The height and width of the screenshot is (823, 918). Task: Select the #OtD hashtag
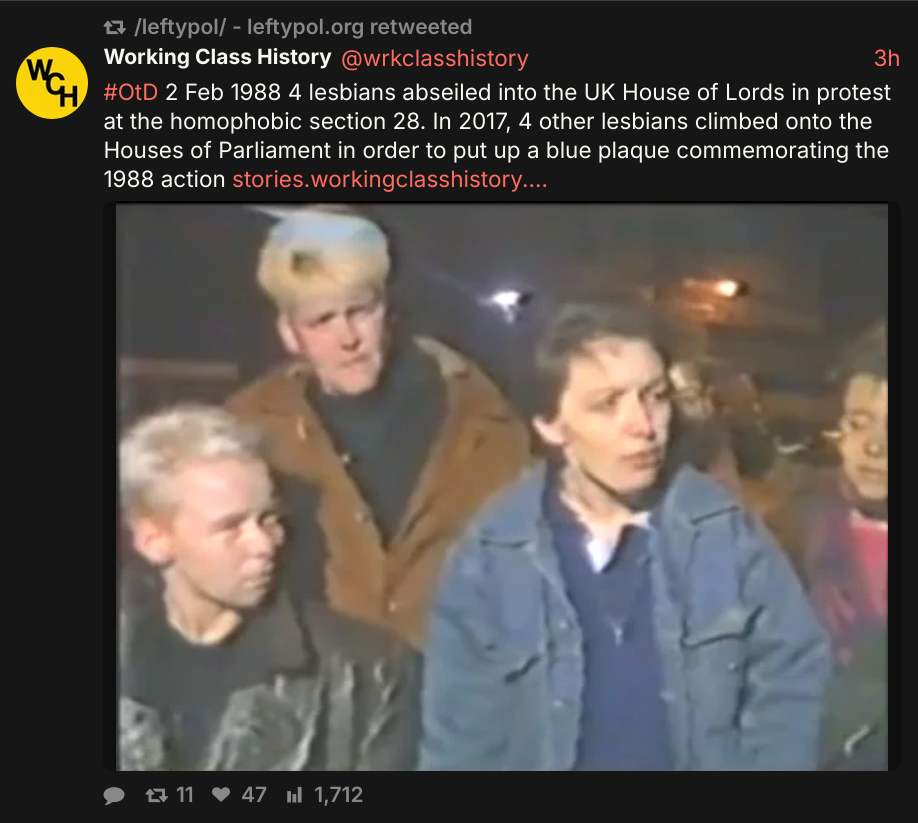tap(131, 92)
